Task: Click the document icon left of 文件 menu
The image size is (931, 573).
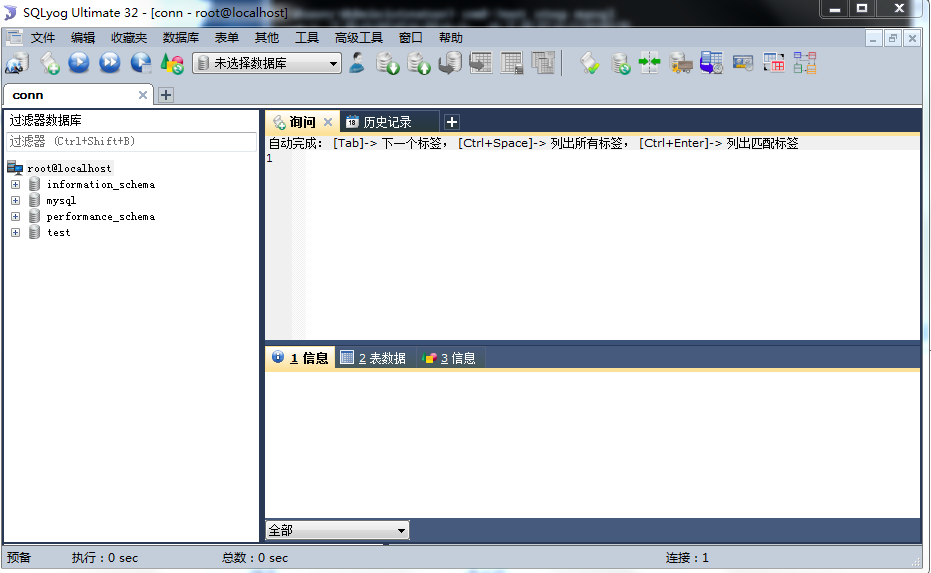Action: point(14,38)
